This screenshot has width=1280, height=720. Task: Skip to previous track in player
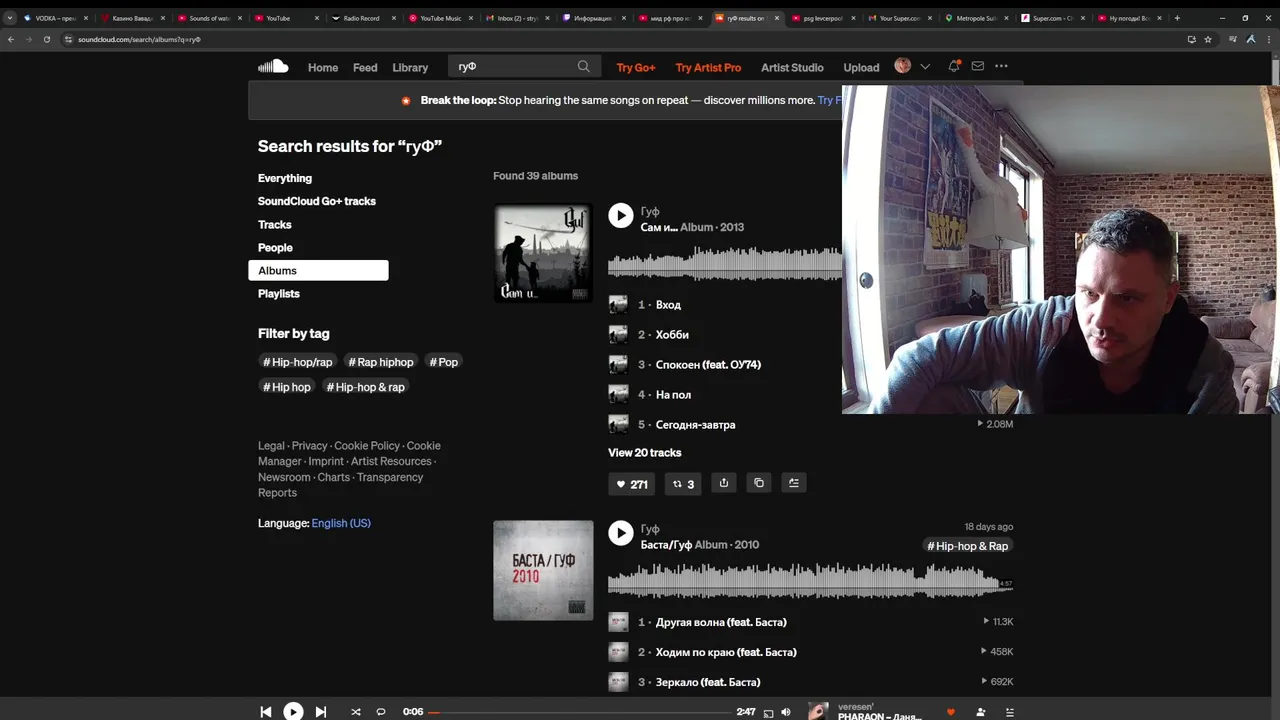pos(266,712)
